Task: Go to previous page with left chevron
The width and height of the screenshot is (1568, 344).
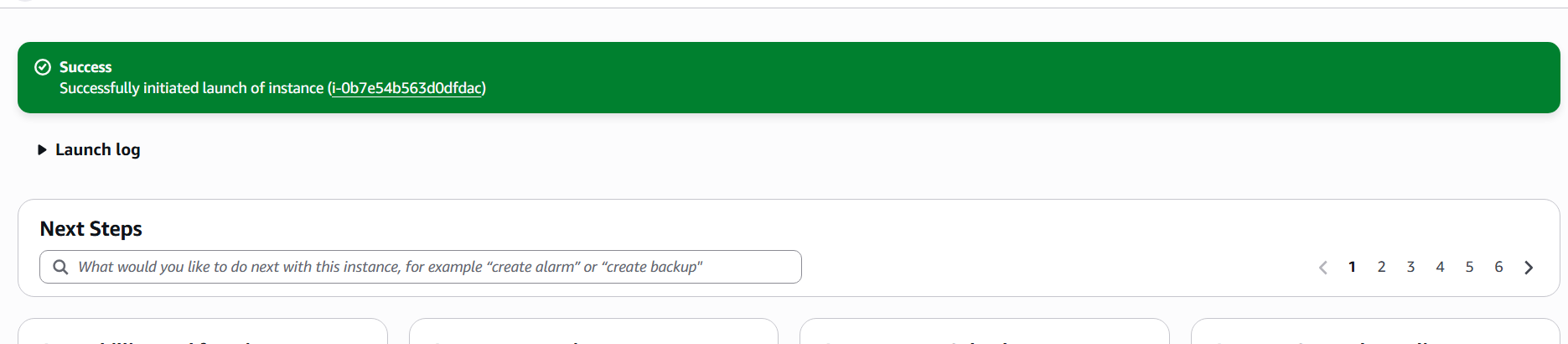Action: tap(1323, 268)
